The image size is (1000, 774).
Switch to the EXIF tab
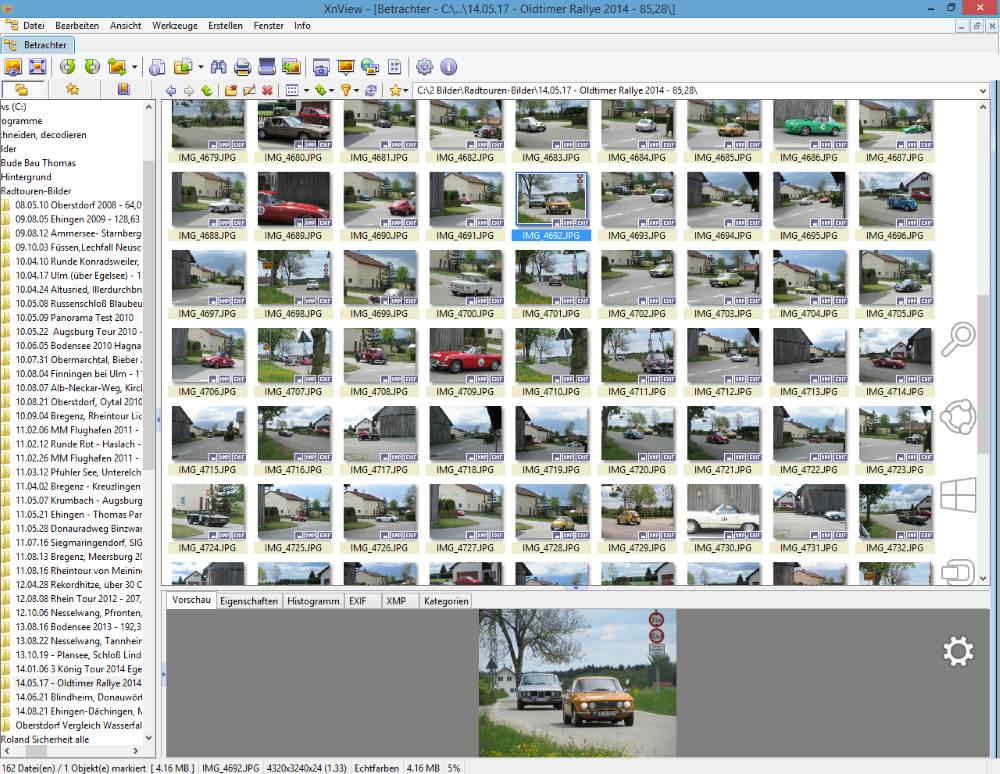357,601
